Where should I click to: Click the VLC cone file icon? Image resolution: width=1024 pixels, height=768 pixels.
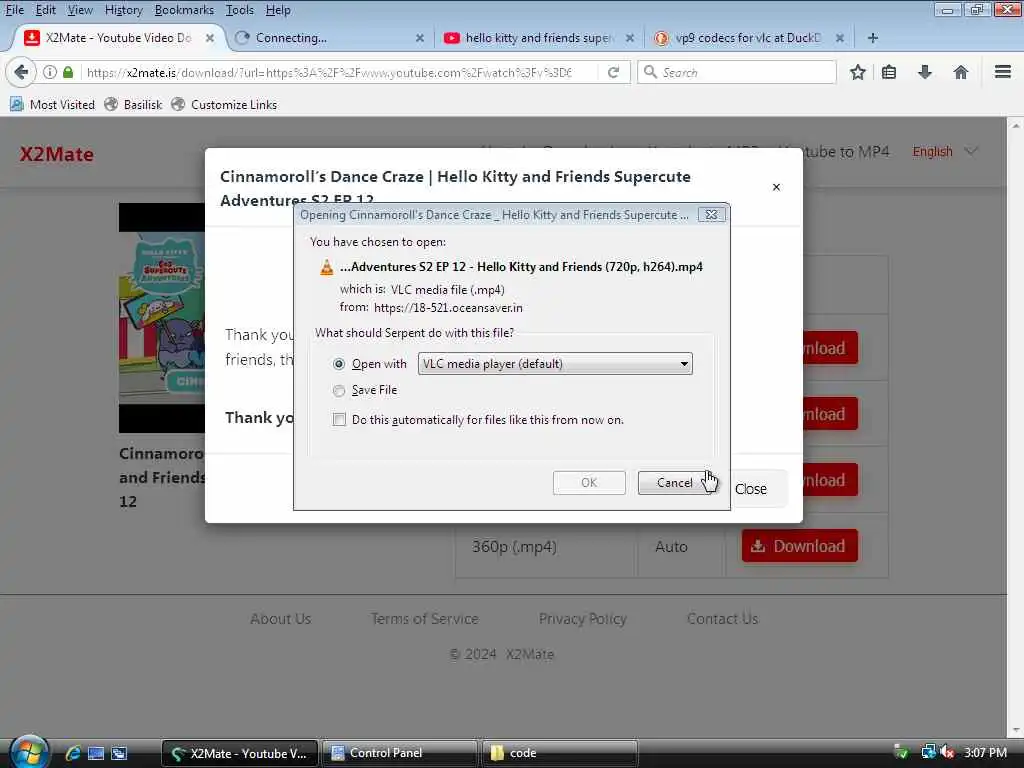pos(327,267)
